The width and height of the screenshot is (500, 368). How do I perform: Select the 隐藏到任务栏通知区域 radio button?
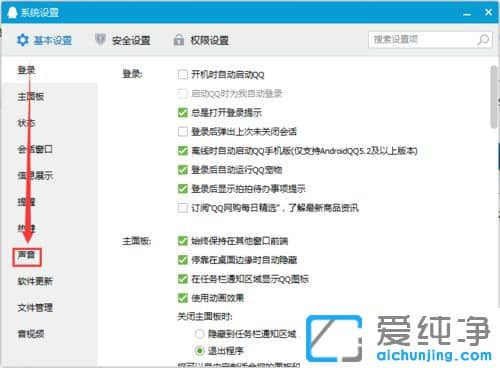199,334
